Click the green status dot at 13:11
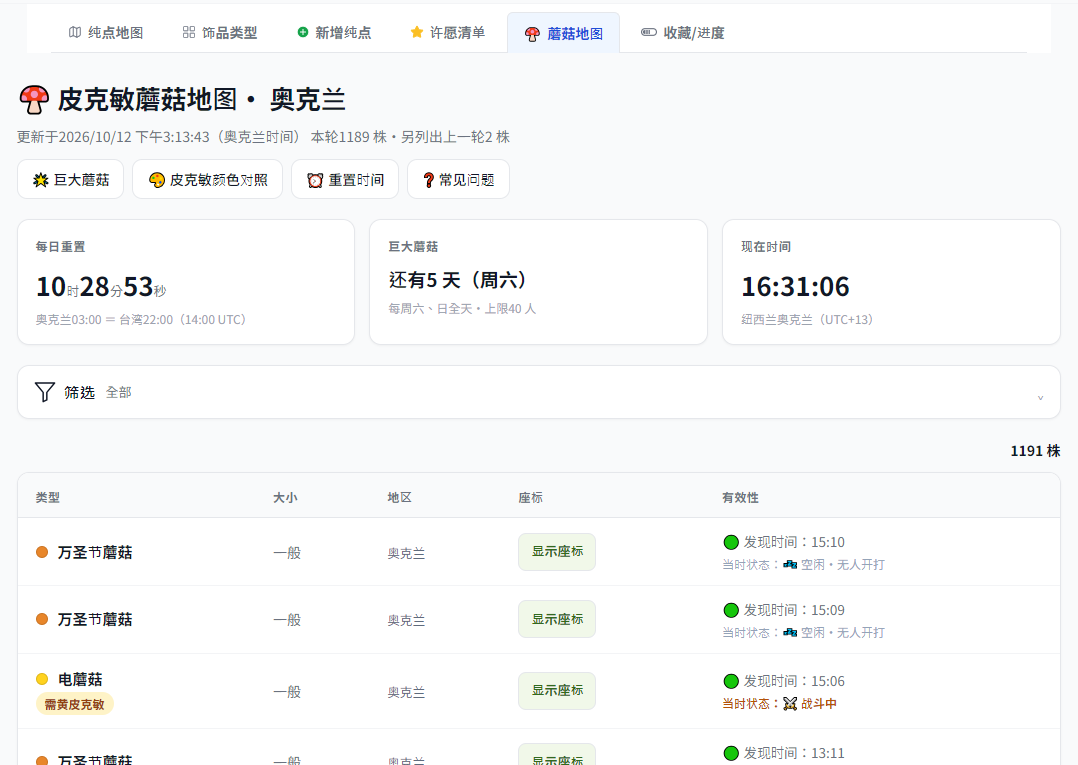Screen dimensions: 1078x765 point(731,753)
